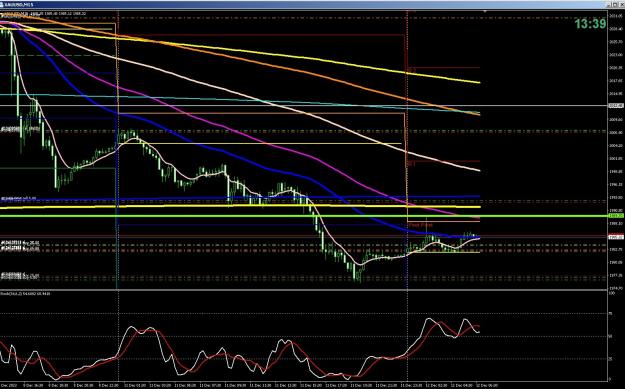625x389 pixels.
Task: Click the red 'Pivot Point' level label
Action: tap(421, 225)
